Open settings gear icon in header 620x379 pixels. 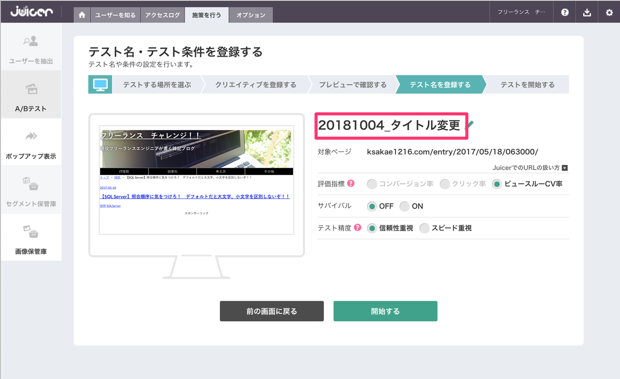click(x=609, y=12)
